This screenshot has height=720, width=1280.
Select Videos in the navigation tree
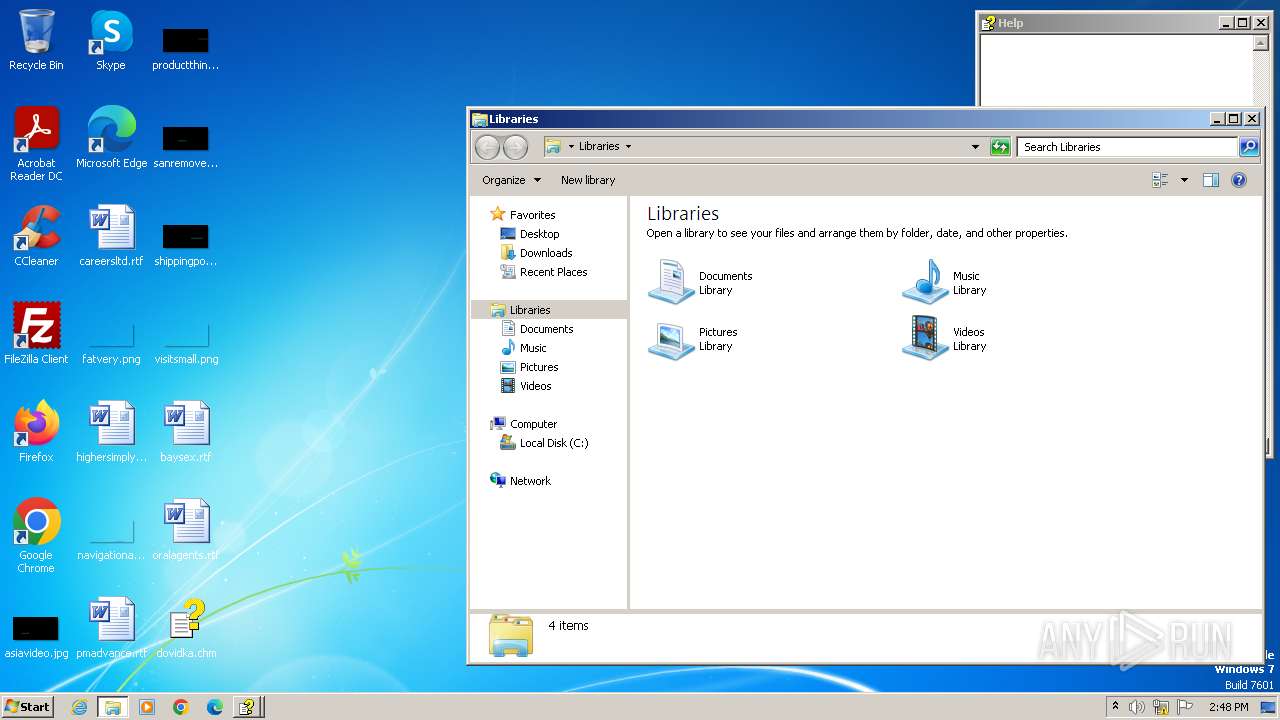click(x=535, y=386)
